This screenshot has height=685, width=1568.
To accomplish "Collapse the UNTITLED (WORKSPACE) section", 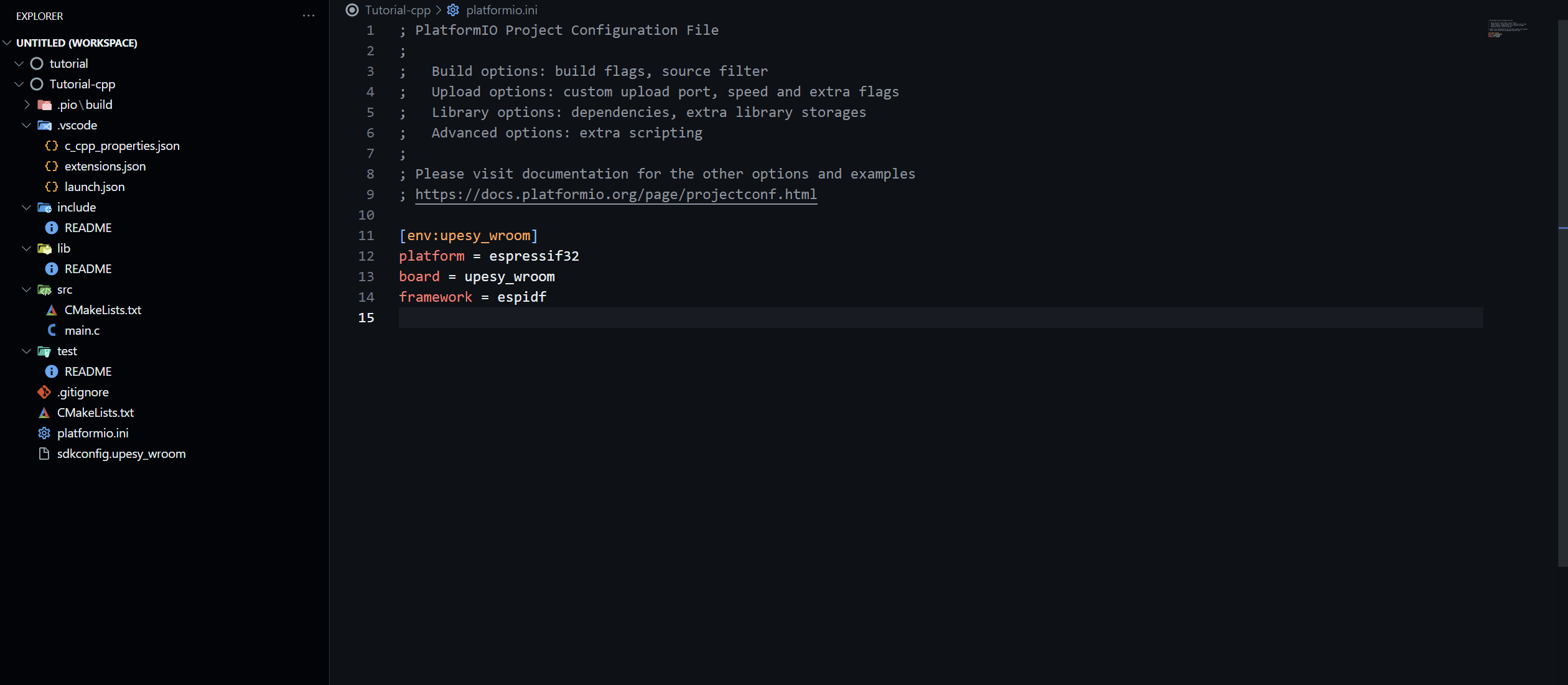I will click(x=7, y=43).
